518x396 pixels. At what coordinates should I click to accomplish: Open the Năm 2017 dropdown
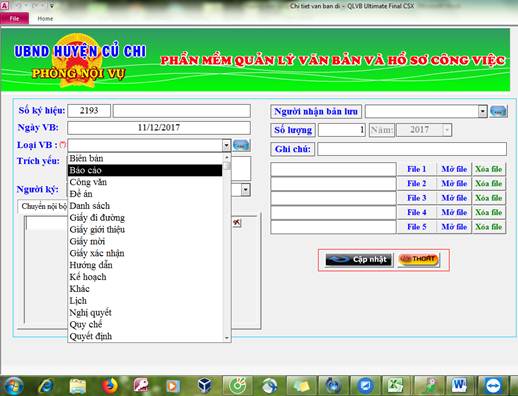(x=447, y=130)
